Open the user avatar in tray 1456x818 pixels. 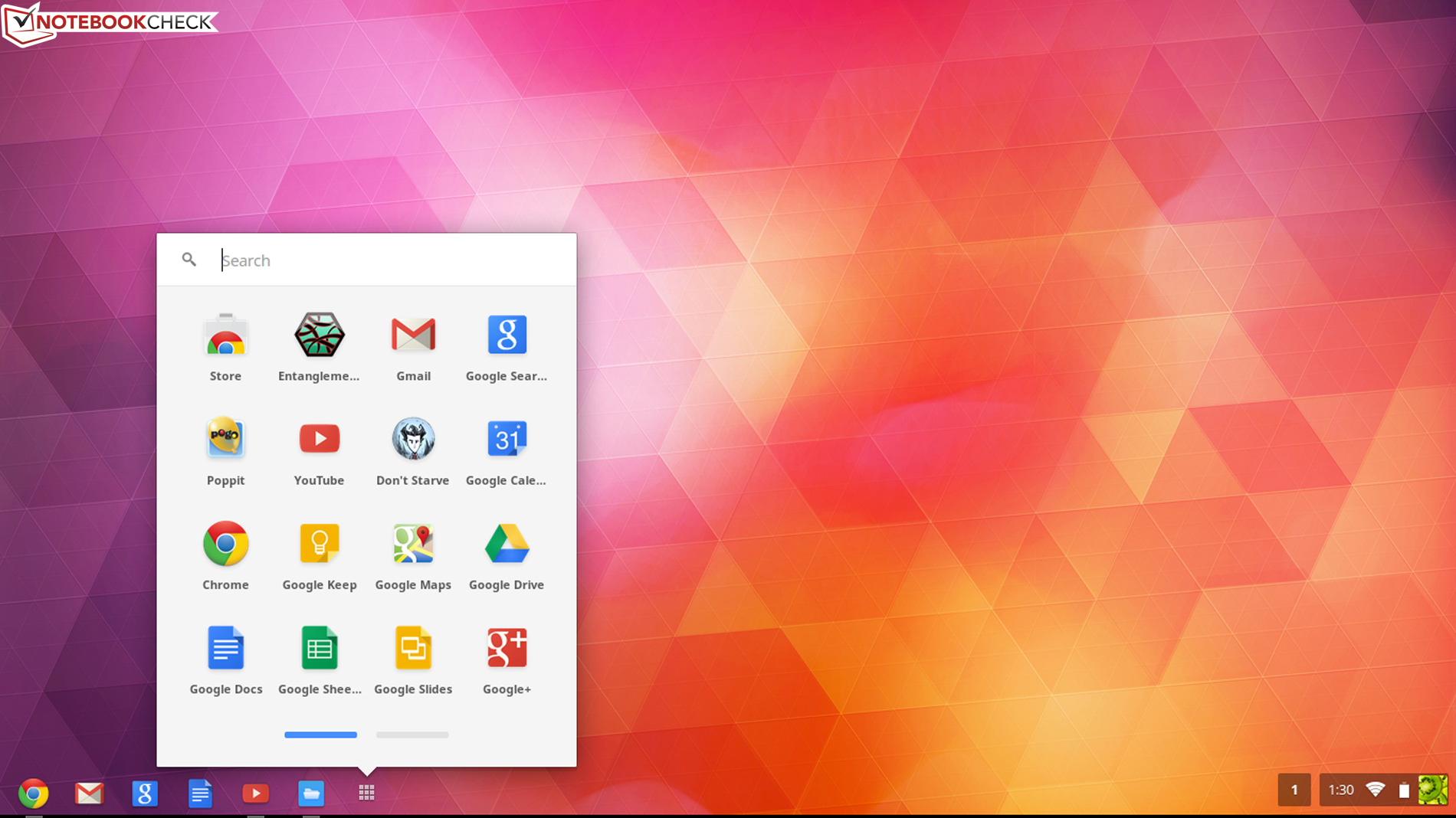click(1432, 790)
